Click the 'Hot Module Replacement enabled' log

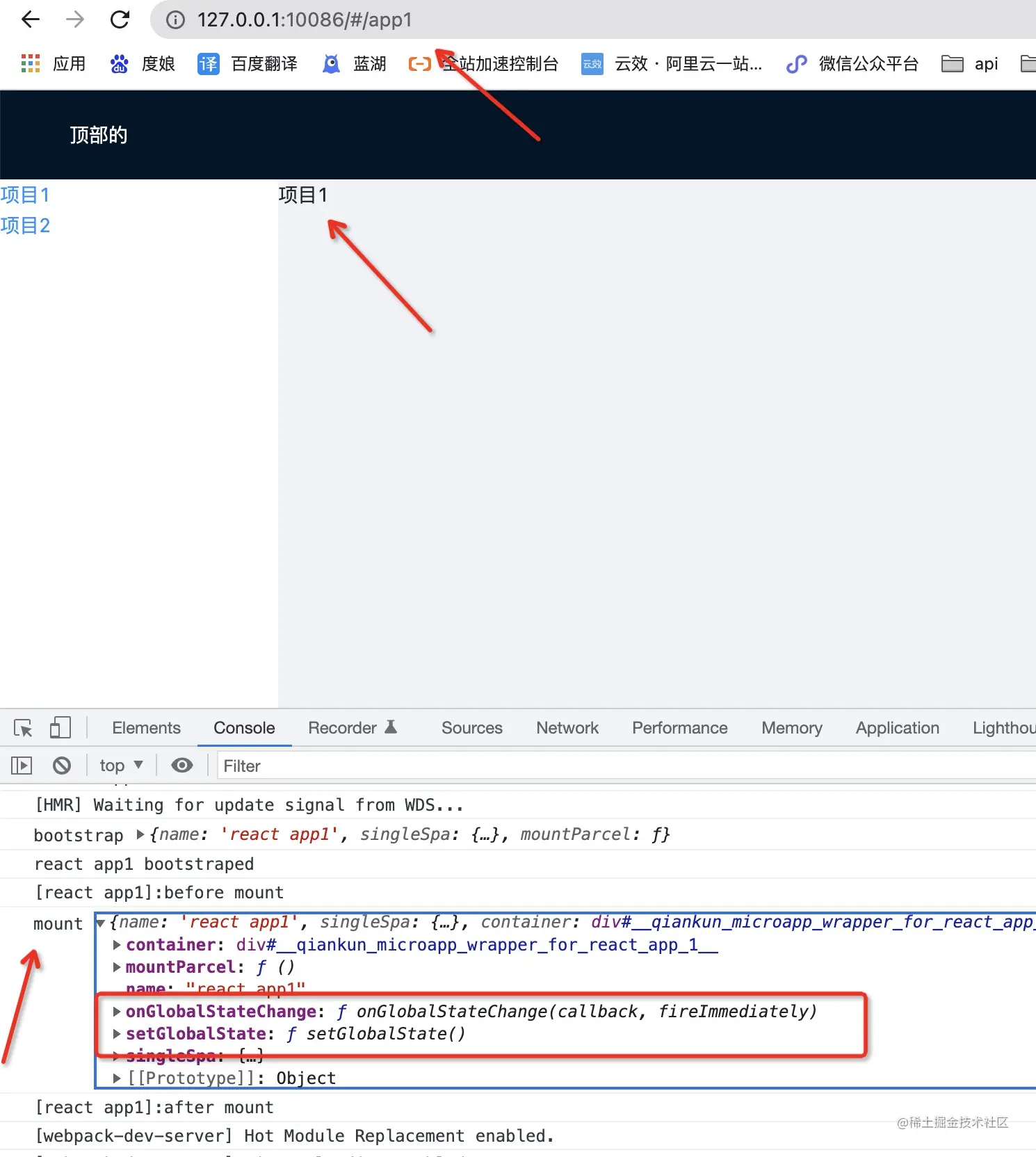click(295, 1136)
